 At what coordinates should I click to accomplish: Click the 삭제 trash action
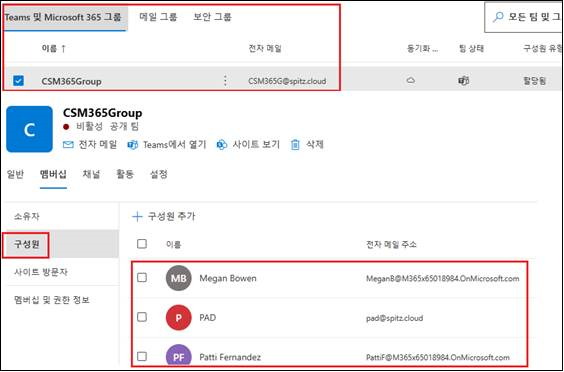[307, 145]
